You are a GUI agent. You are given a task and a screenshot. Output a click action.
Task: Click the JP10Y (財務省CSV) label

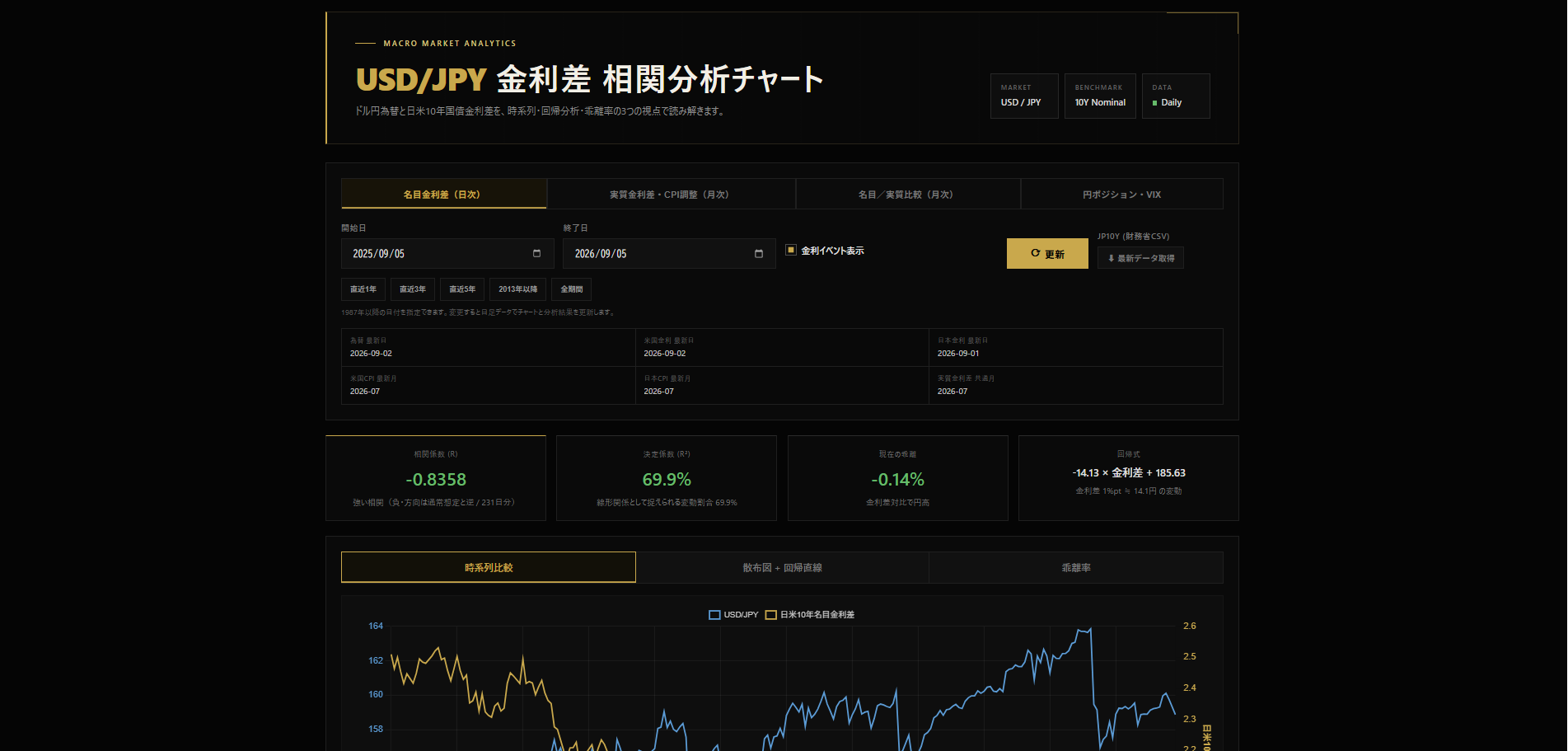tap(1133, 236)
